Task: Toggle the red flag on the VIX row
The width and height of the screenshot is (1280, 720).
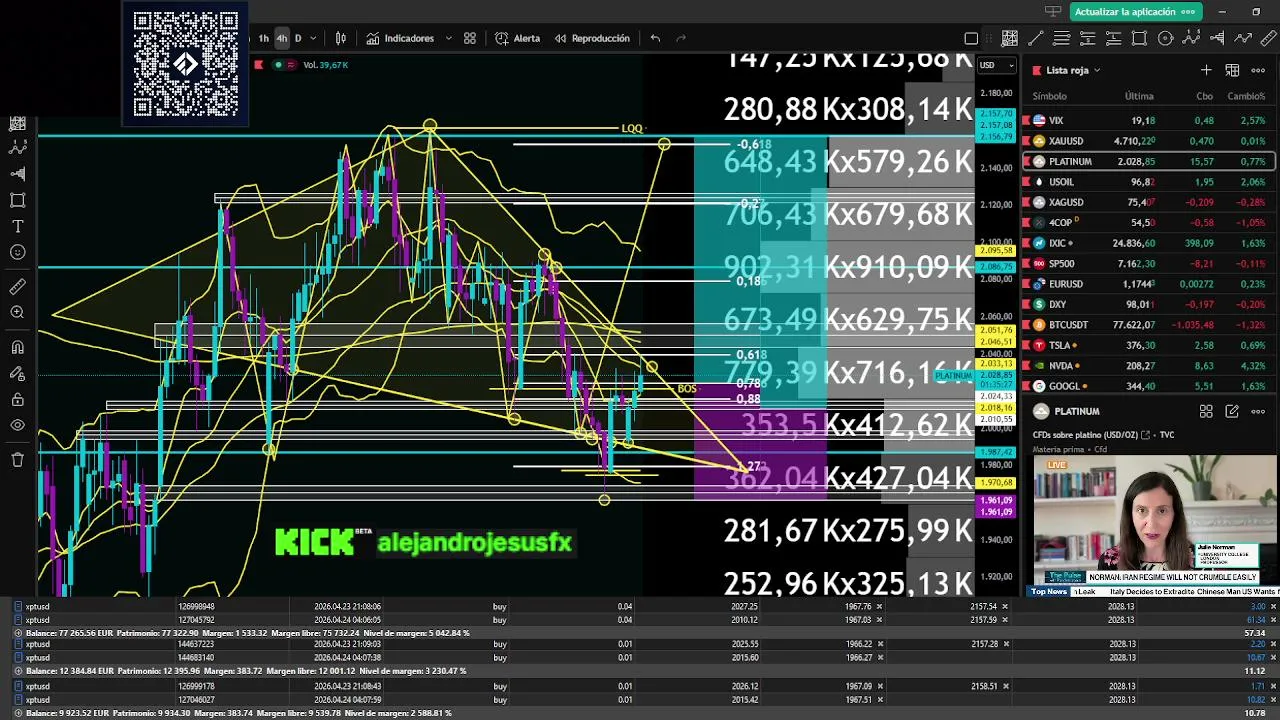Action: click(1026, 120)
